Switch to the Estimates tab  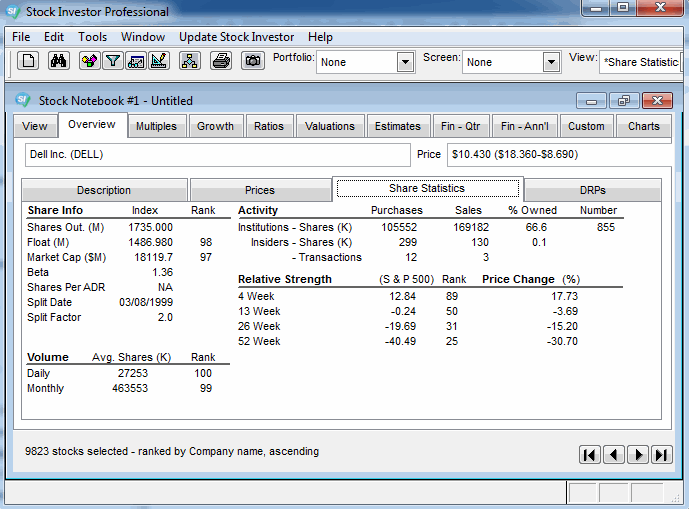[x=398, y=126]
